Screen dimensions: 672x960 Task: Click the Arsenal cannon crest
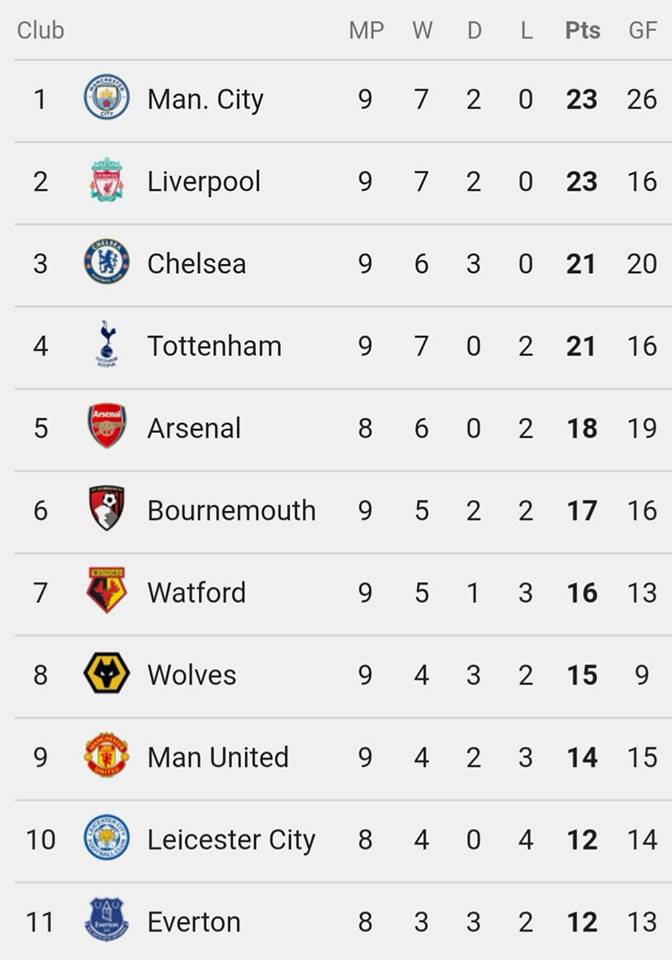pos(106,426)
